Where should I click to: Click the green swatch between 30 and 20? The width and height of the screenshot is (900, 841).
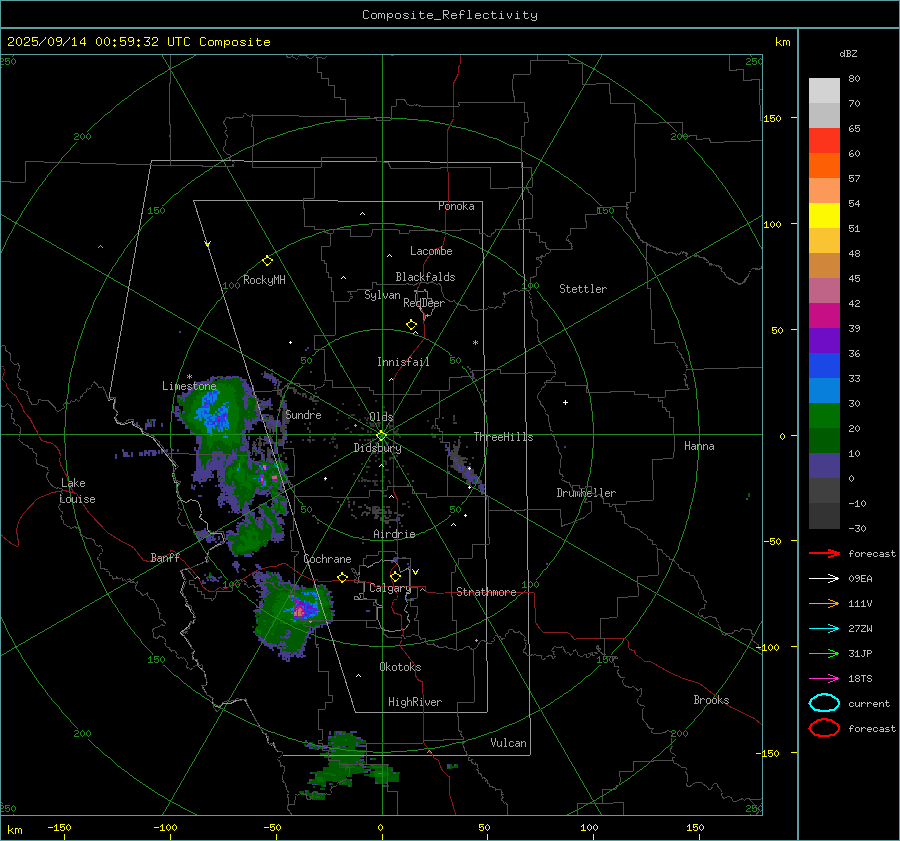[824, 415]
